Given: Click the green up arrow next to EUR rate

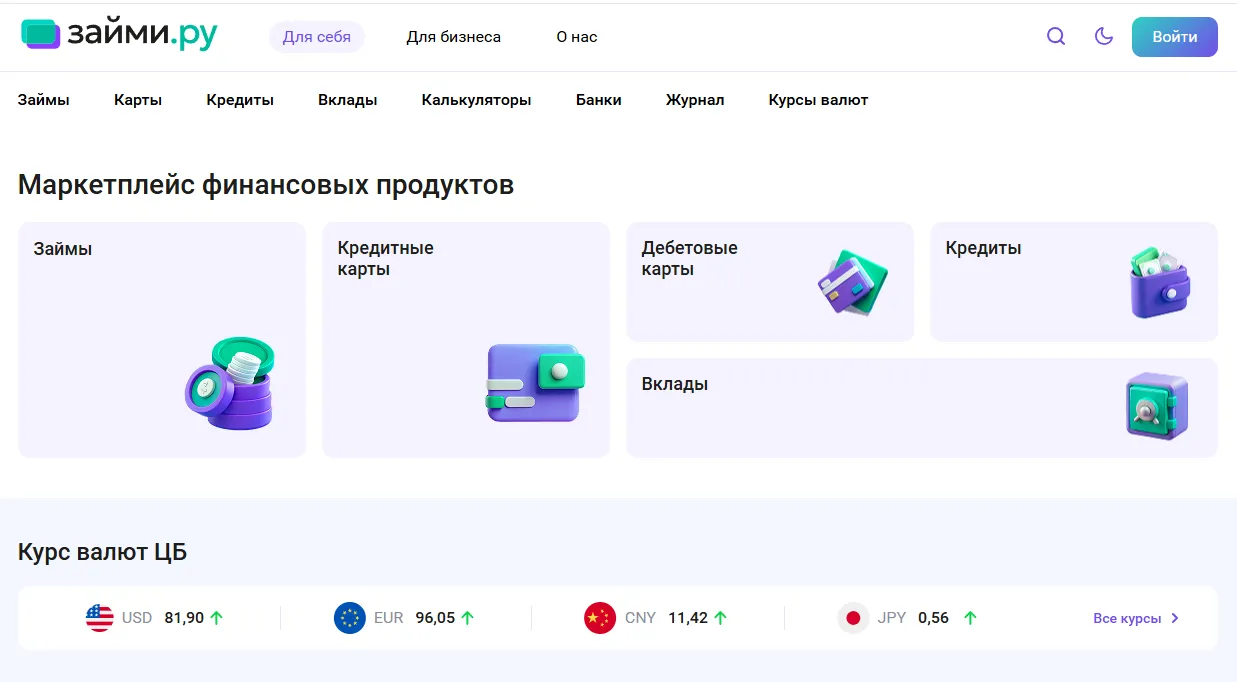Looking at the screenshot, I should (x=468, y=618).
